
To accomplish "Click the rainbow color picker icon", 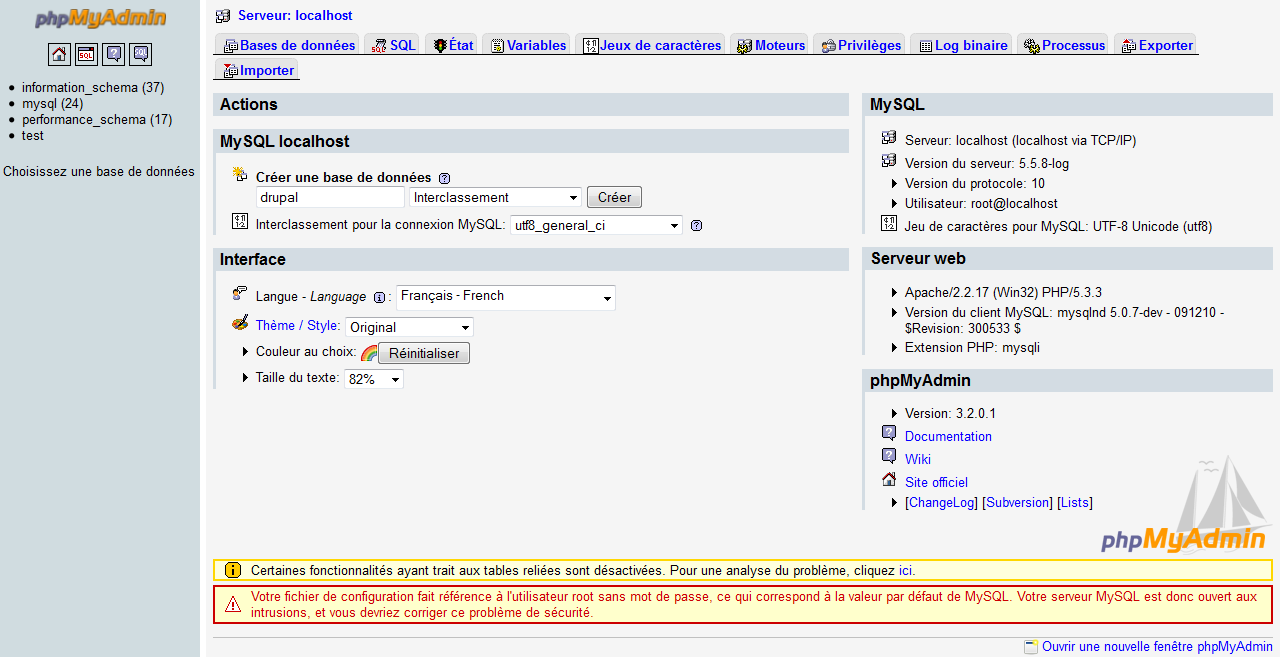I will click(368, 353).
